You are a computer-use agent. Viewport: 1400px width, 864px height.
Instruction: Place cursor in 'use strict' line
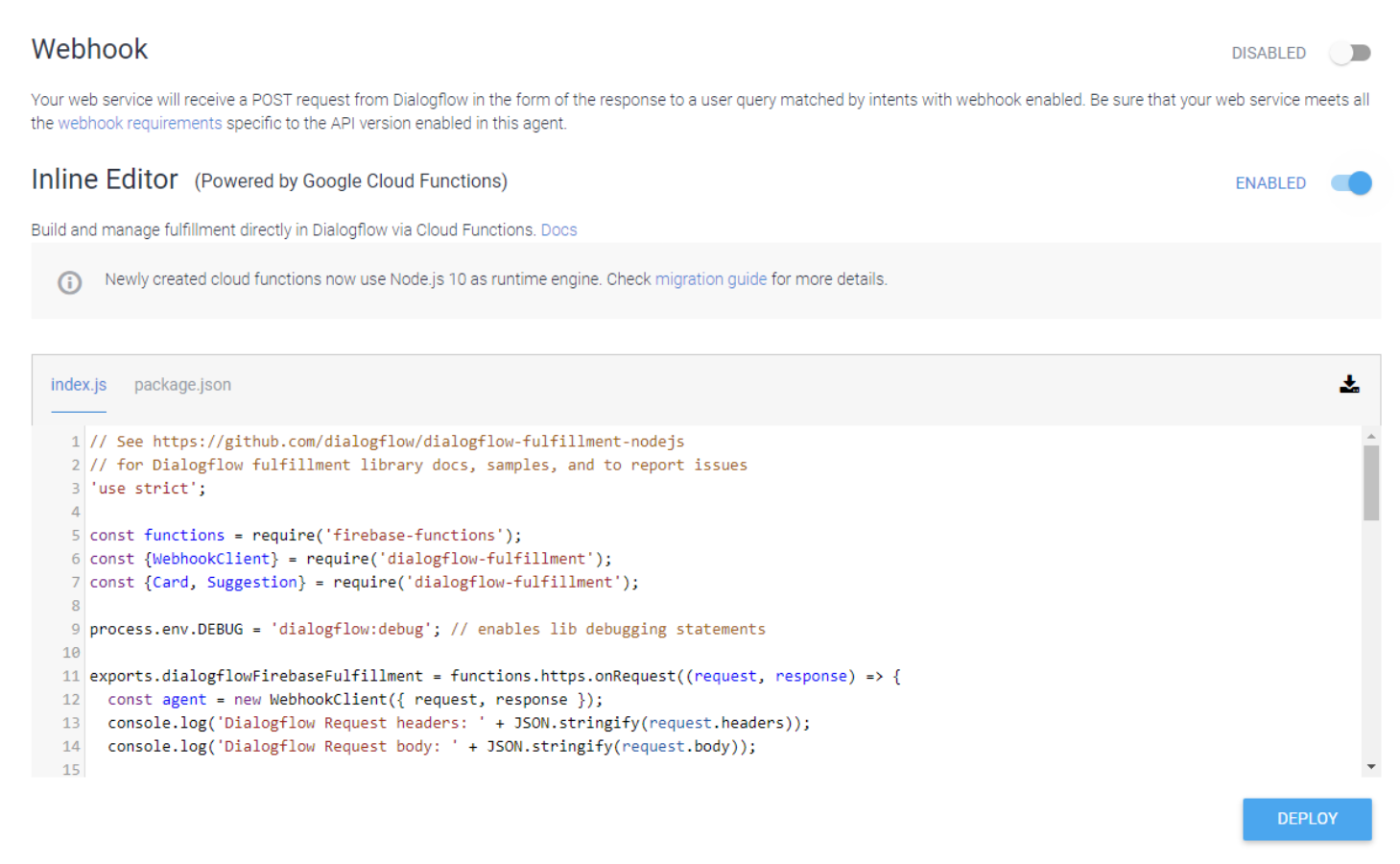coord(148,488)
